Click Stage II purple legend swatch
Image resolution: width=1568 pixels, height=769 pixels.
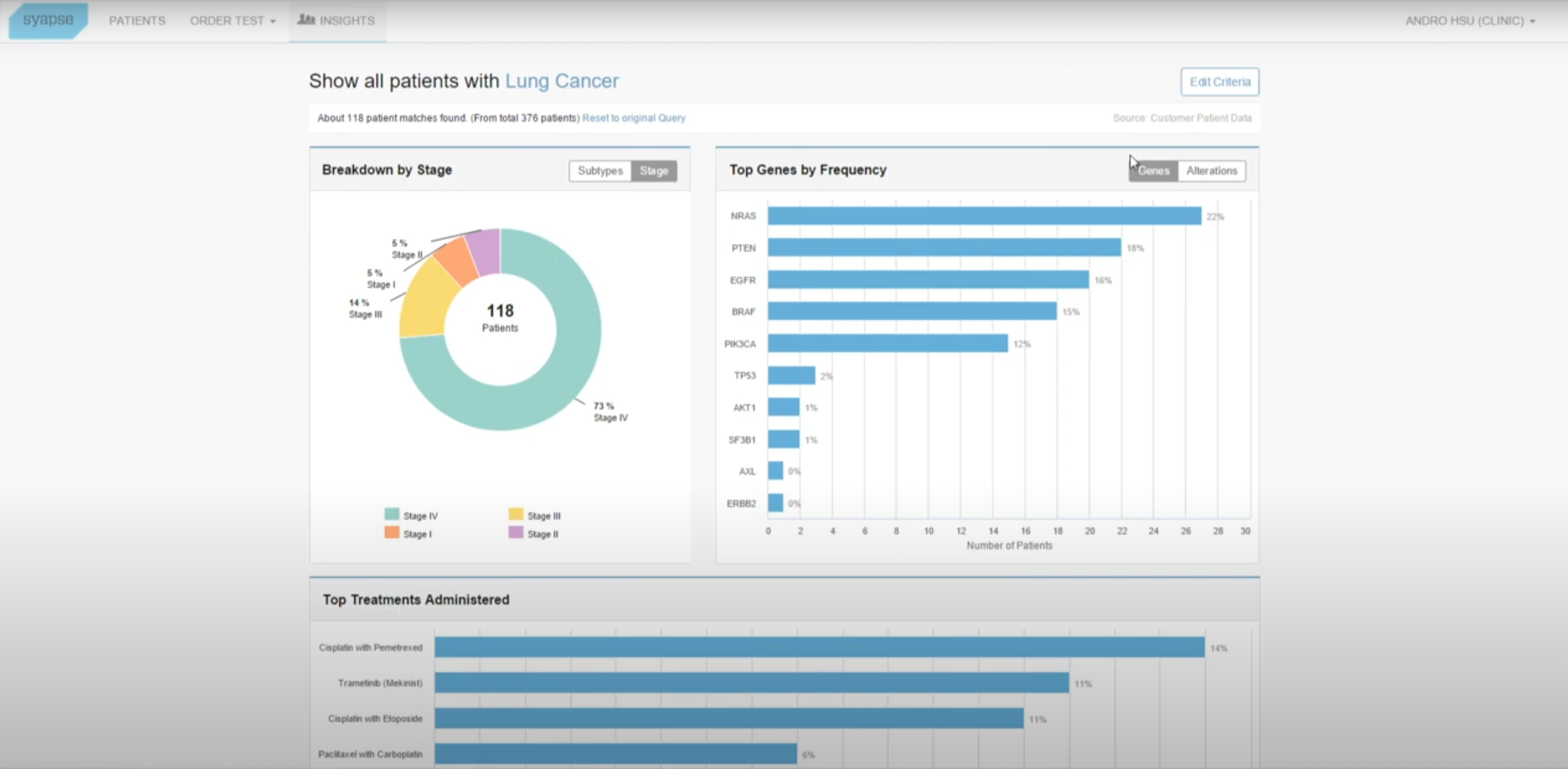pyautogui.click(x=516, y=533)
